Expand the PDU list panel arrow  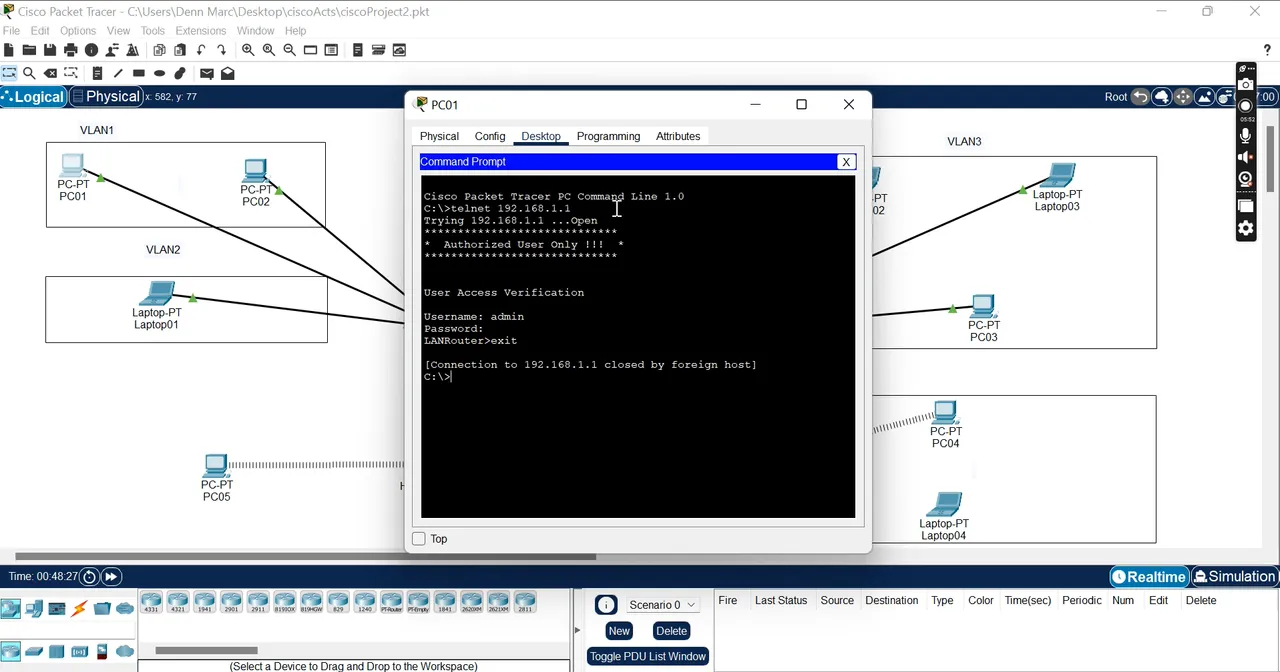[x=577, y=630]
